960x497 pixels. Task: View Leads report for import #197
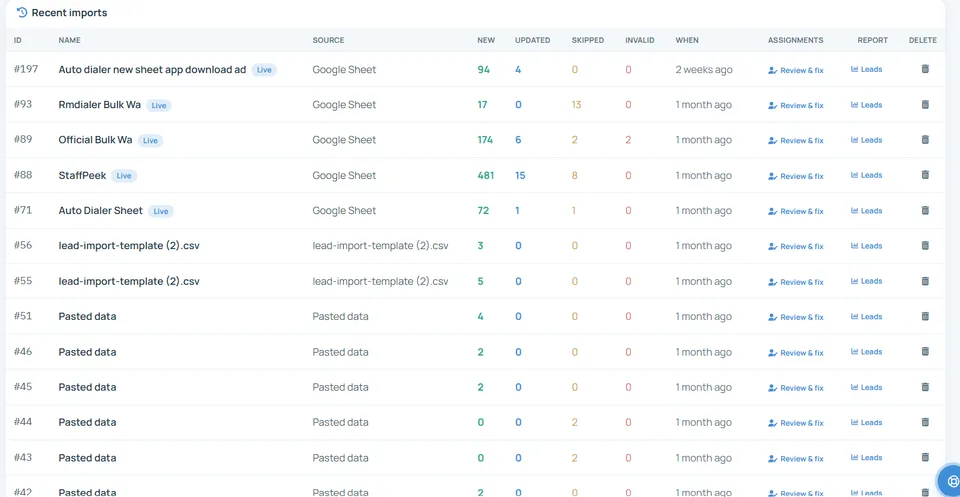(x=866, y=70)
